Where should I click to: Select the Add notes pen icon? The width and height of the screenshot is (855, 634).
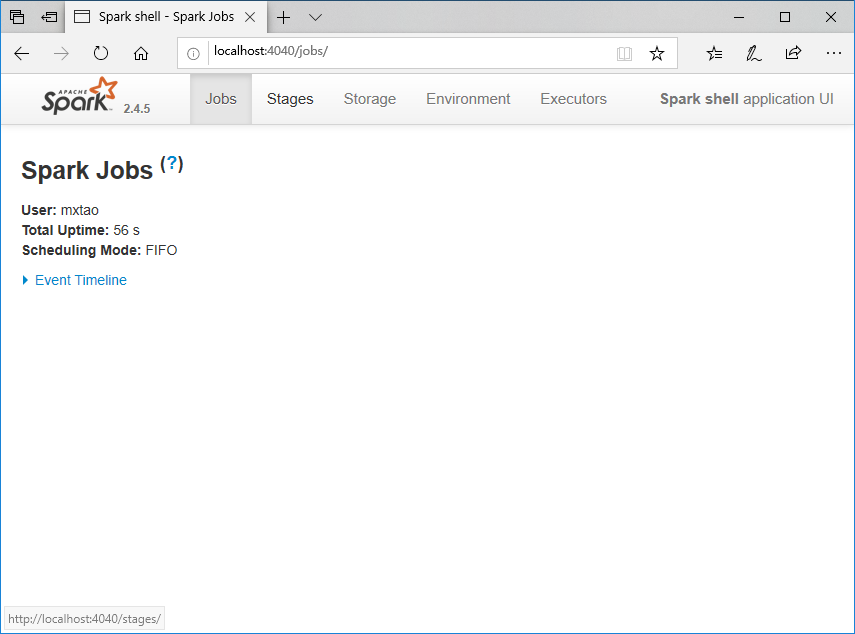click(753, 53)
